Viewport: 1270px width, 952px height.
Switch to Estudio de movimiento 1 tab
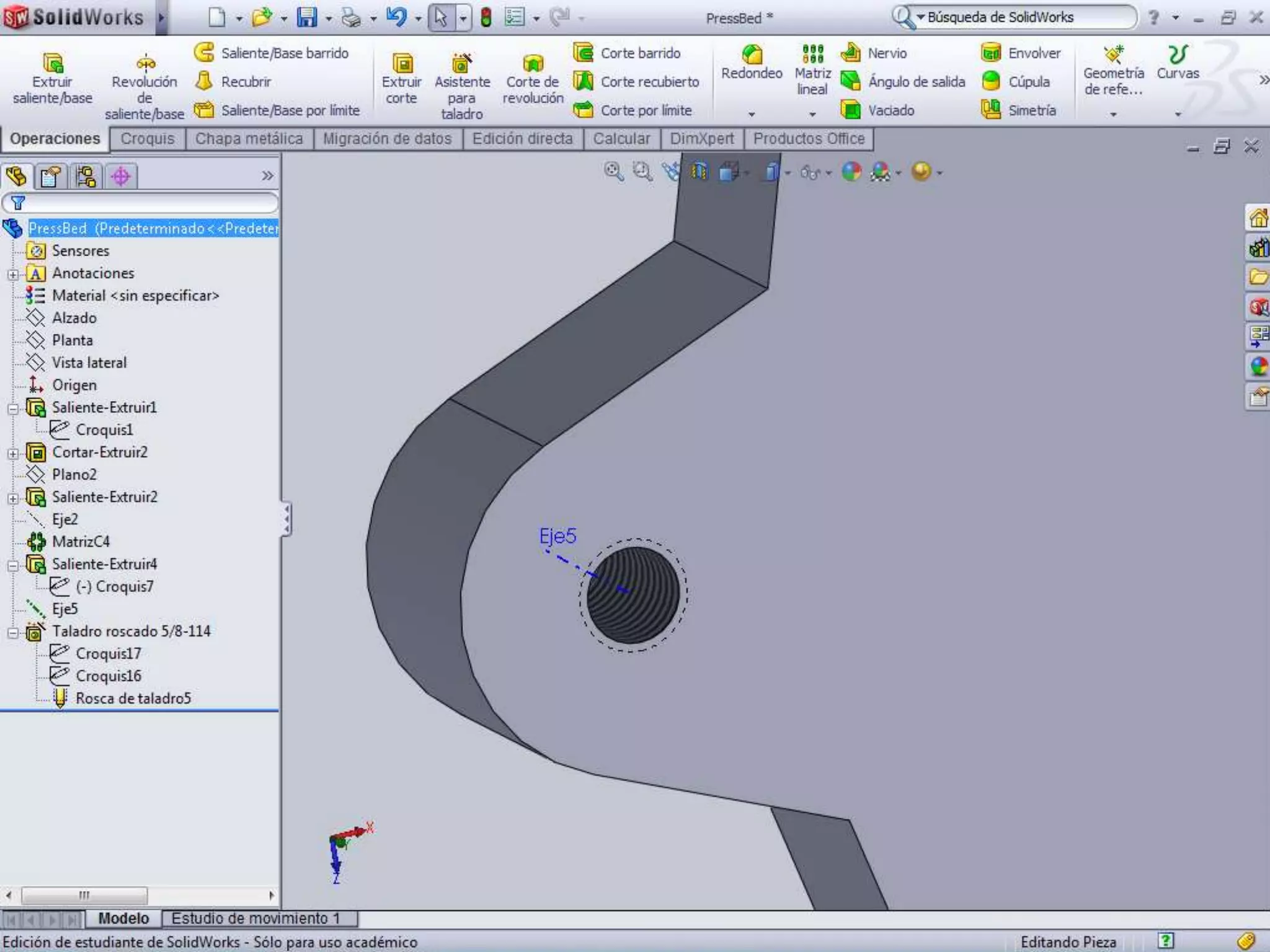tap(255, 918)
